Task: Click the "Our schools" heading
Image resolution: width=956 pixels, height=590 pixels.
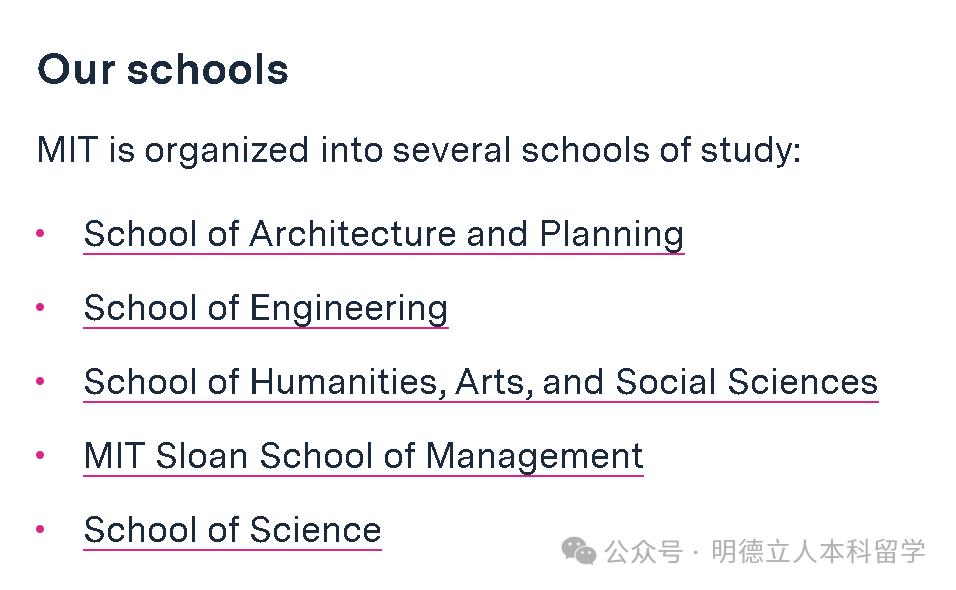Action: click(163, 70)
